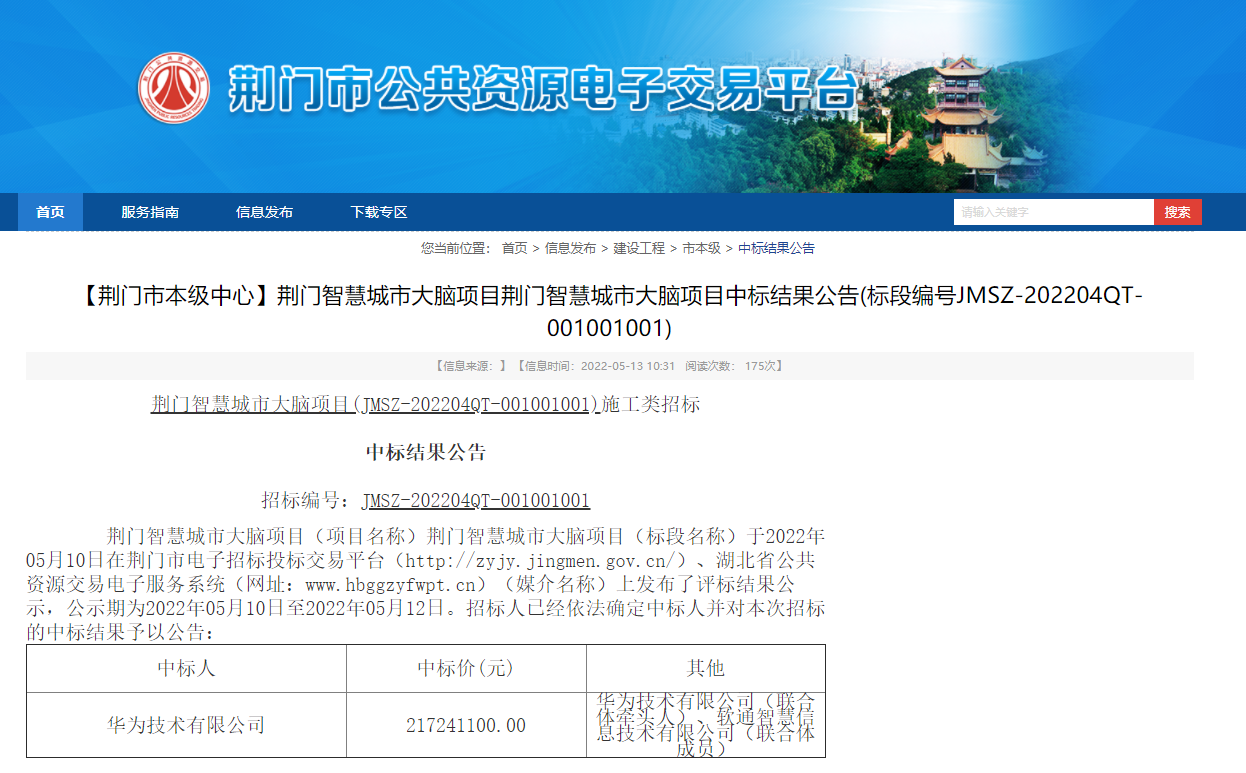1246x773 pixels.
Task: Go to 首页 in breadcrumb trail
Action: point(514,248)
